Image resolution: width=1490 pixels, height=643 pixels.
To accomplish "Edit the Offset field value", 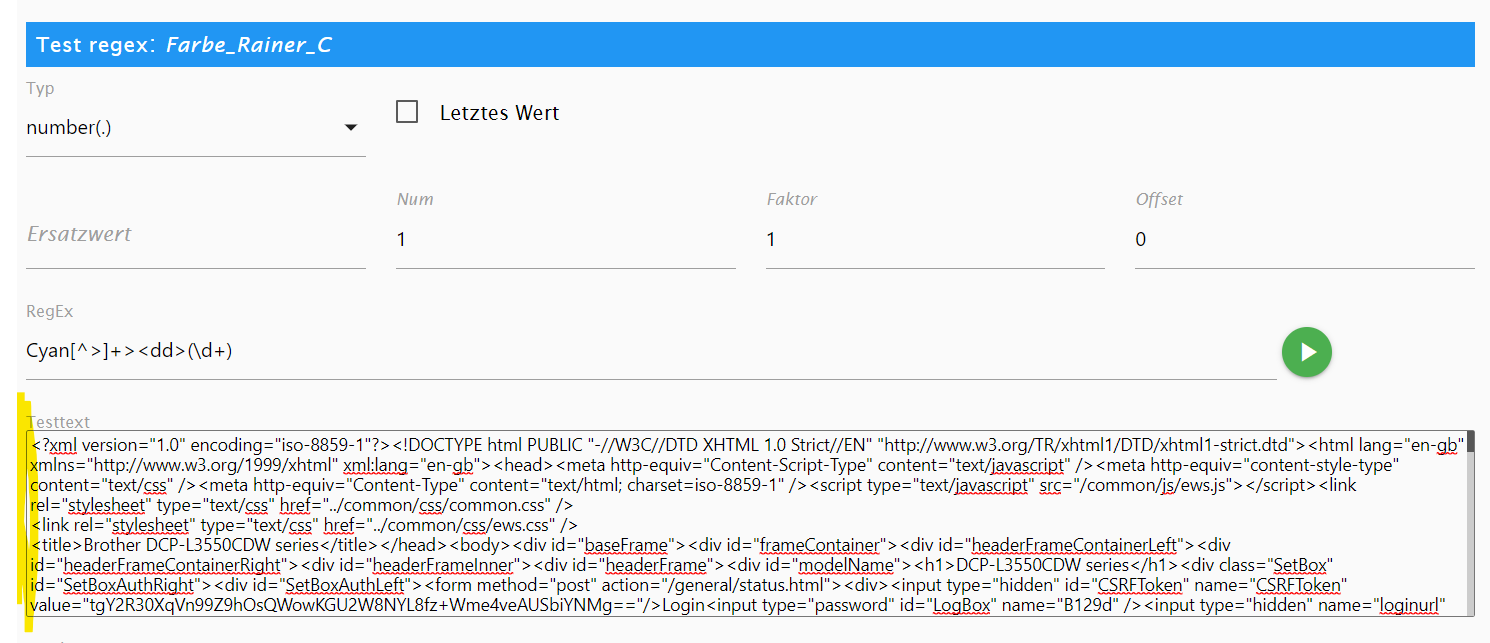I will click(1304, 239).
